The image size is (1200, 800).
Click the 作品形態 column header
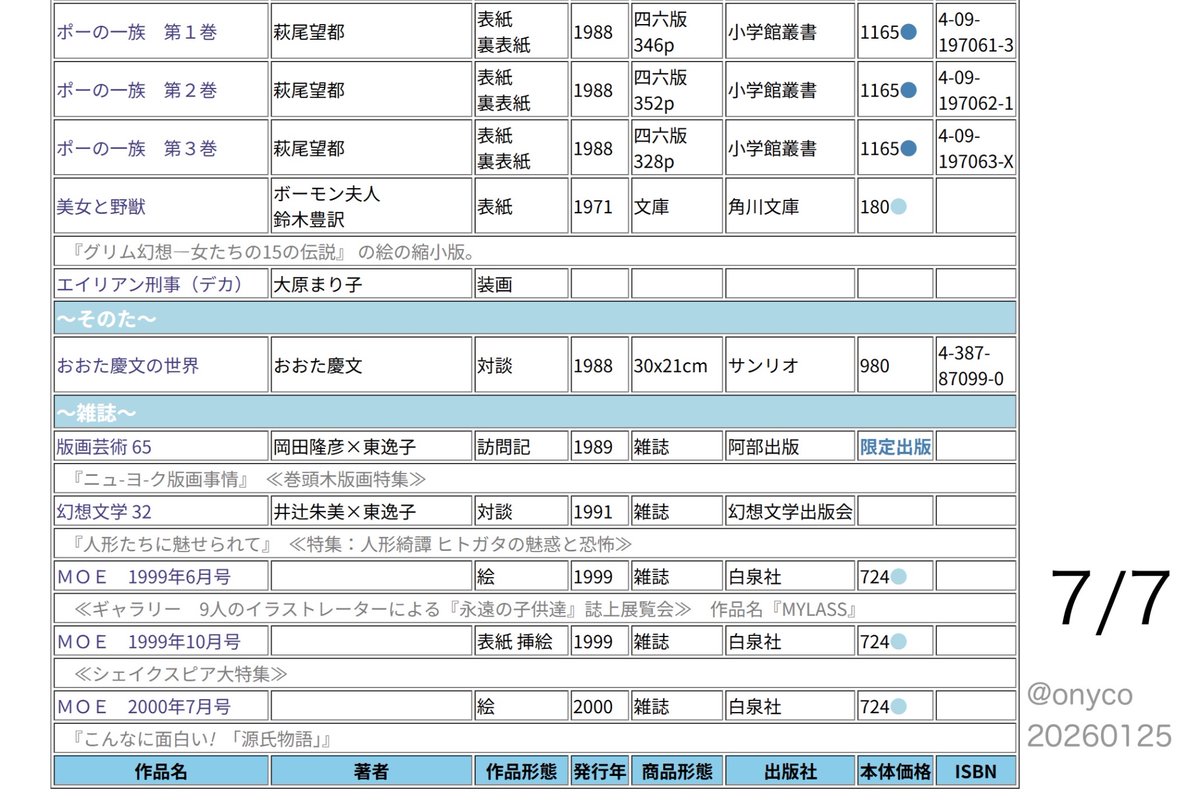pos(520,771)
